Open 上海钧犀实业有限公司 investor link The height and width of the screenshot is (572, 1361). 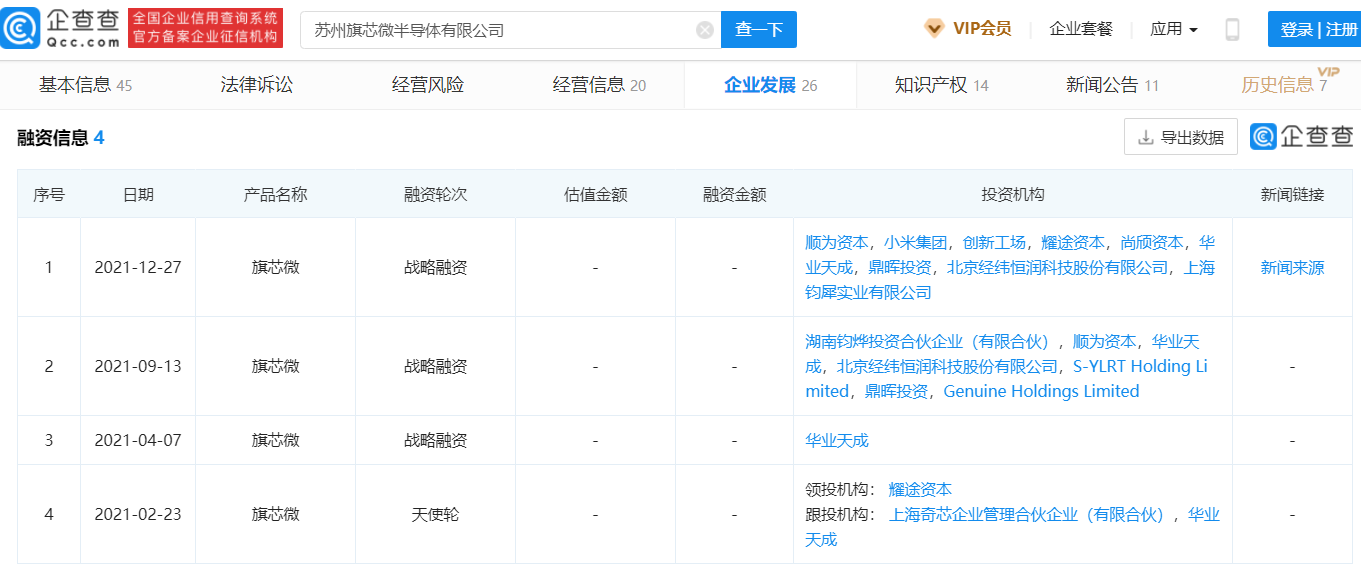click(1012, 280)
